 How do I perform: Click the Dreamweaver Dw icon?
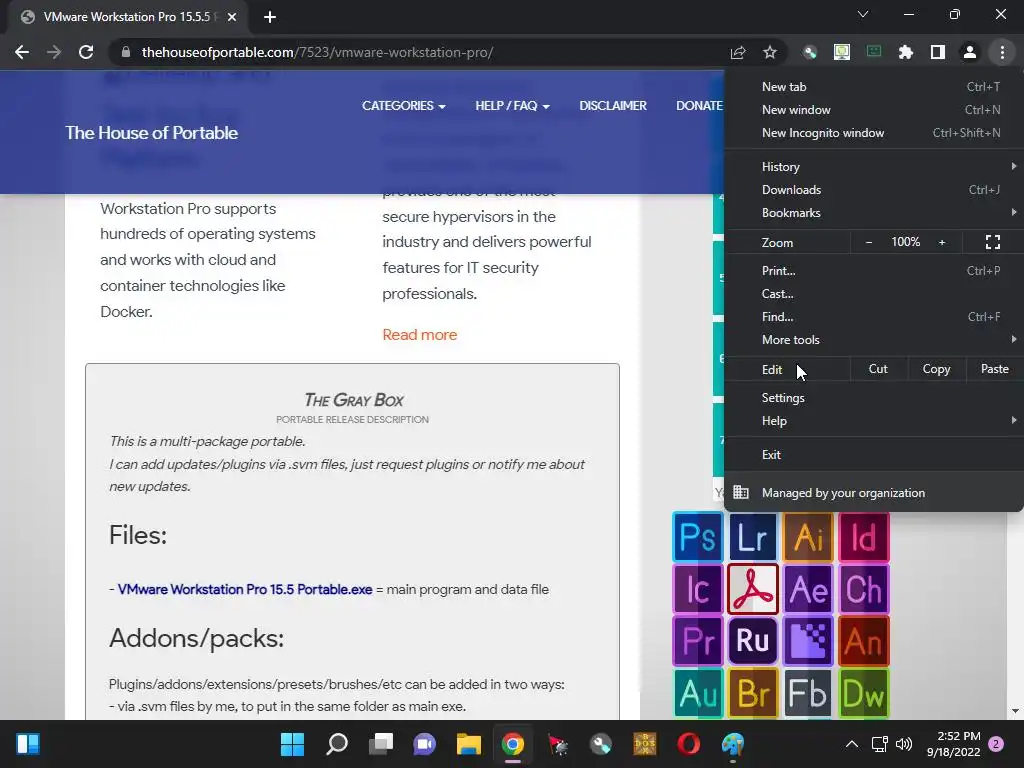click(x=864, y=693)
